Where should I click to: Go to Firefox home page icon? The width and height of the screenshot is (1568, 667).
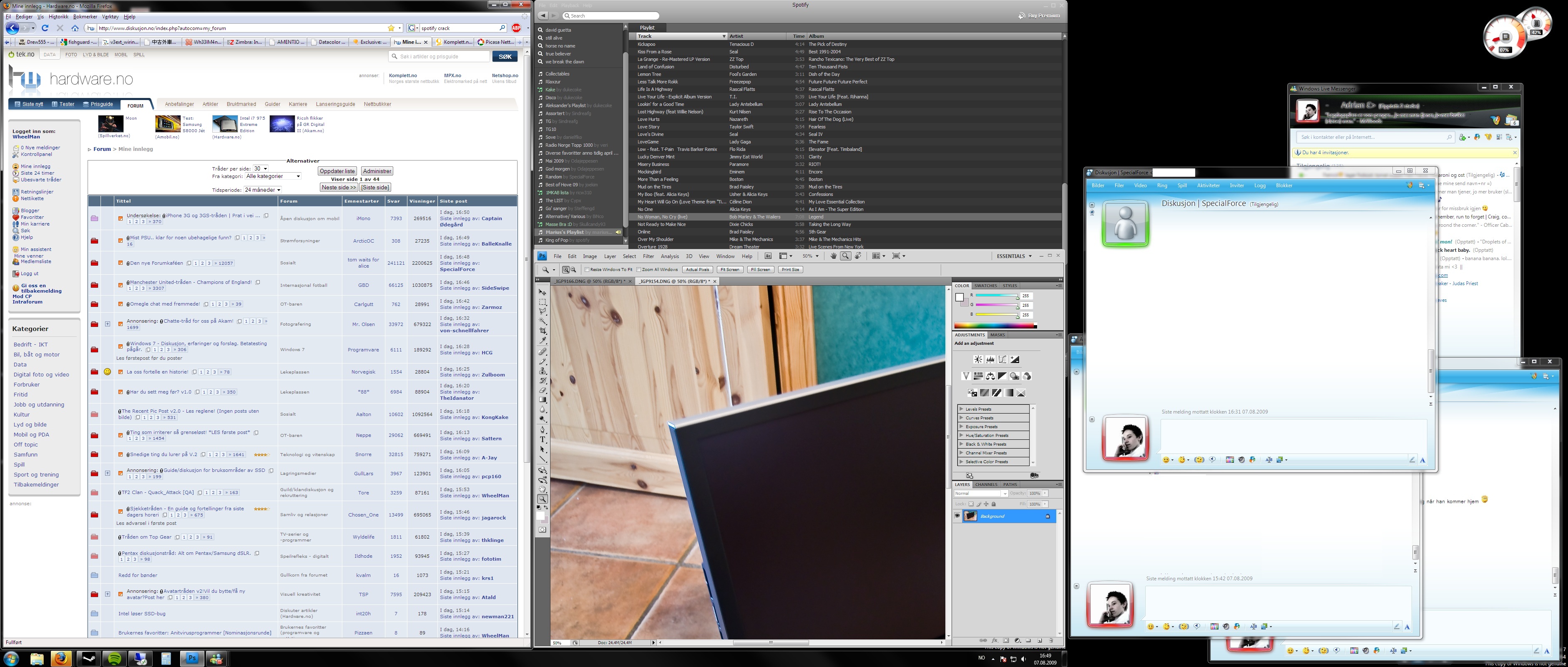(75, 28)
